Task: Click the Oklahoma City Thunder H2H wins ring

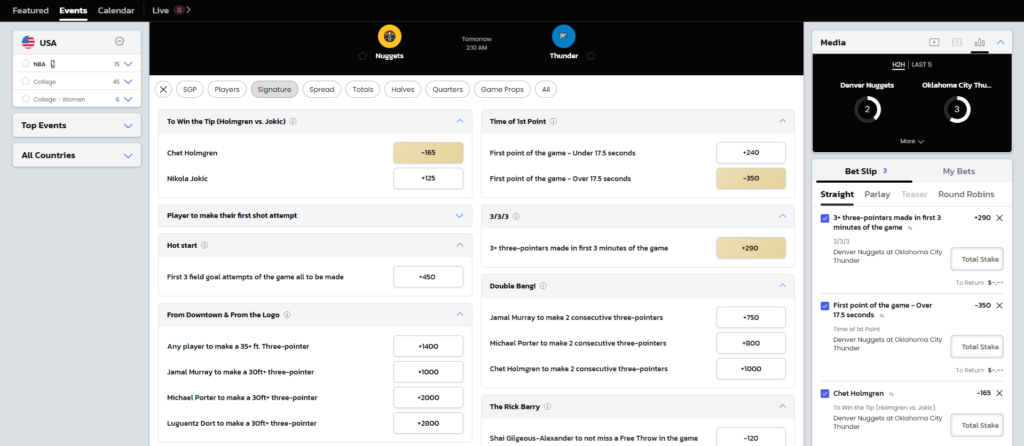Action: click(x=957, y=109)
